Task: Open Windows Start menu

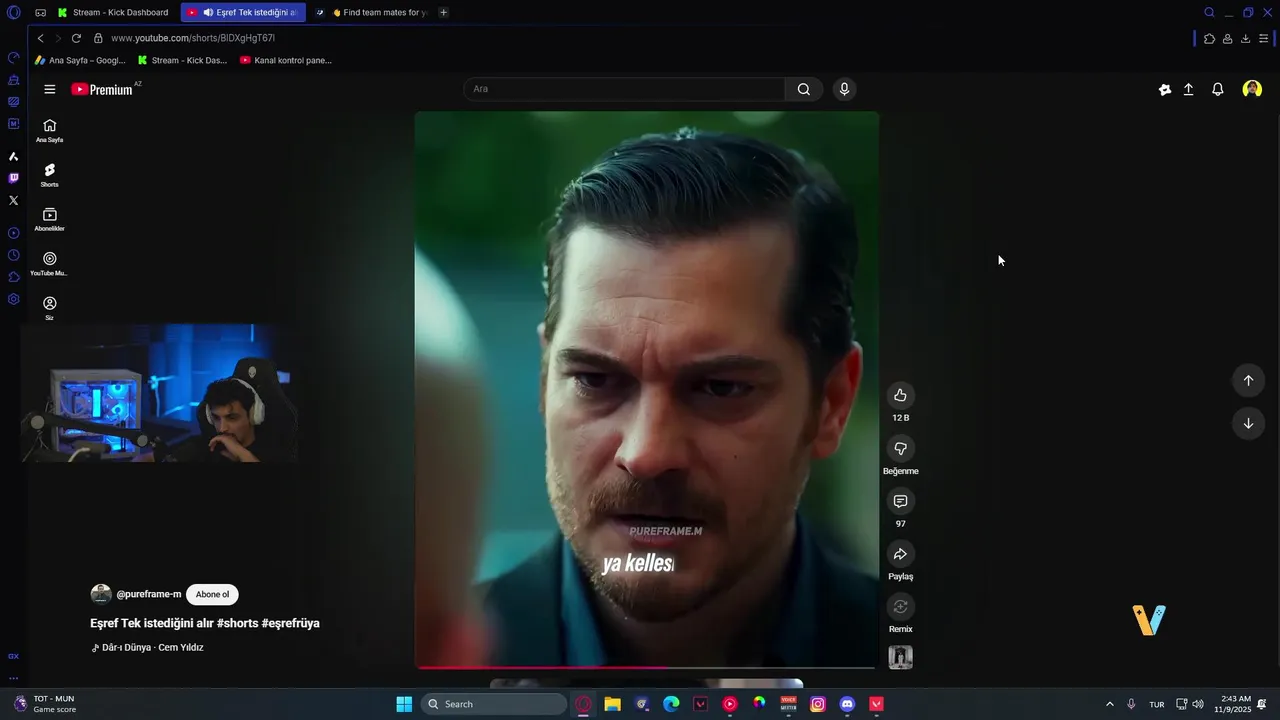Action: pyautogui.click(x=404, y=704)
